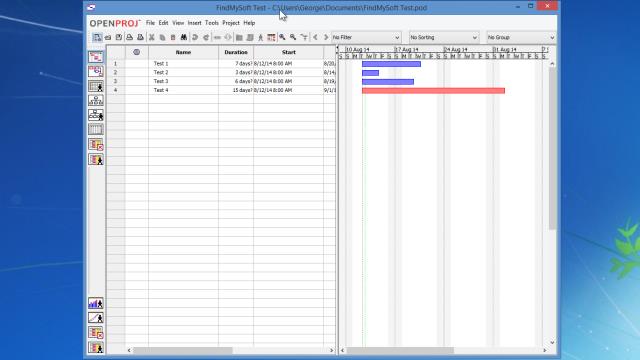Click the New project toolbar icon
The height and width of the screenshot is (360, 640).
click(97, 38)
